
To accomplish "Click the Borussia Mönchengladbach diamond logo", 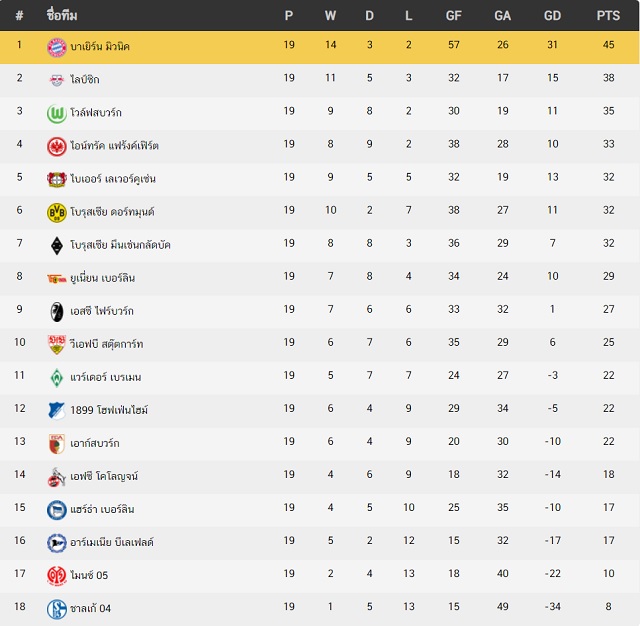I will [57, 246].
